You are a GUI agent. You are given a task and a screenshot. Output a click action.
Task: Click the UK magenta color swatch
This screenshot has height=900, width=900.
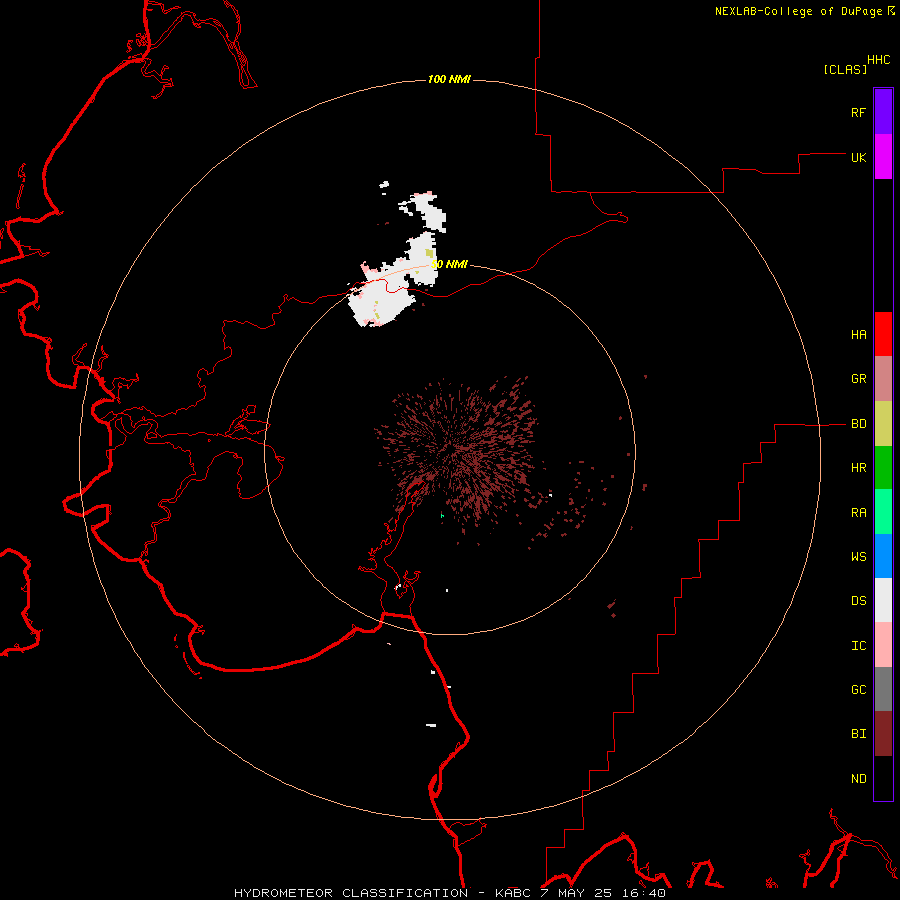[x=883, y=157]
